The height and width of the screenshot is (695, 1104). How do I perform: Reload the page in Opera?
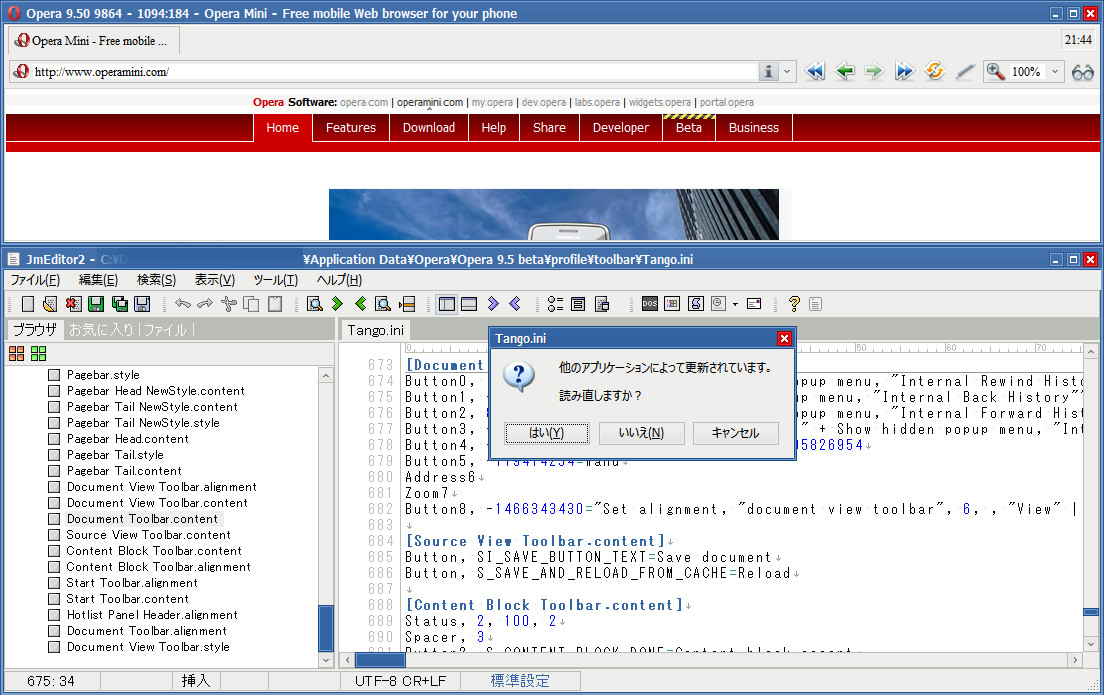click(934, 71)
